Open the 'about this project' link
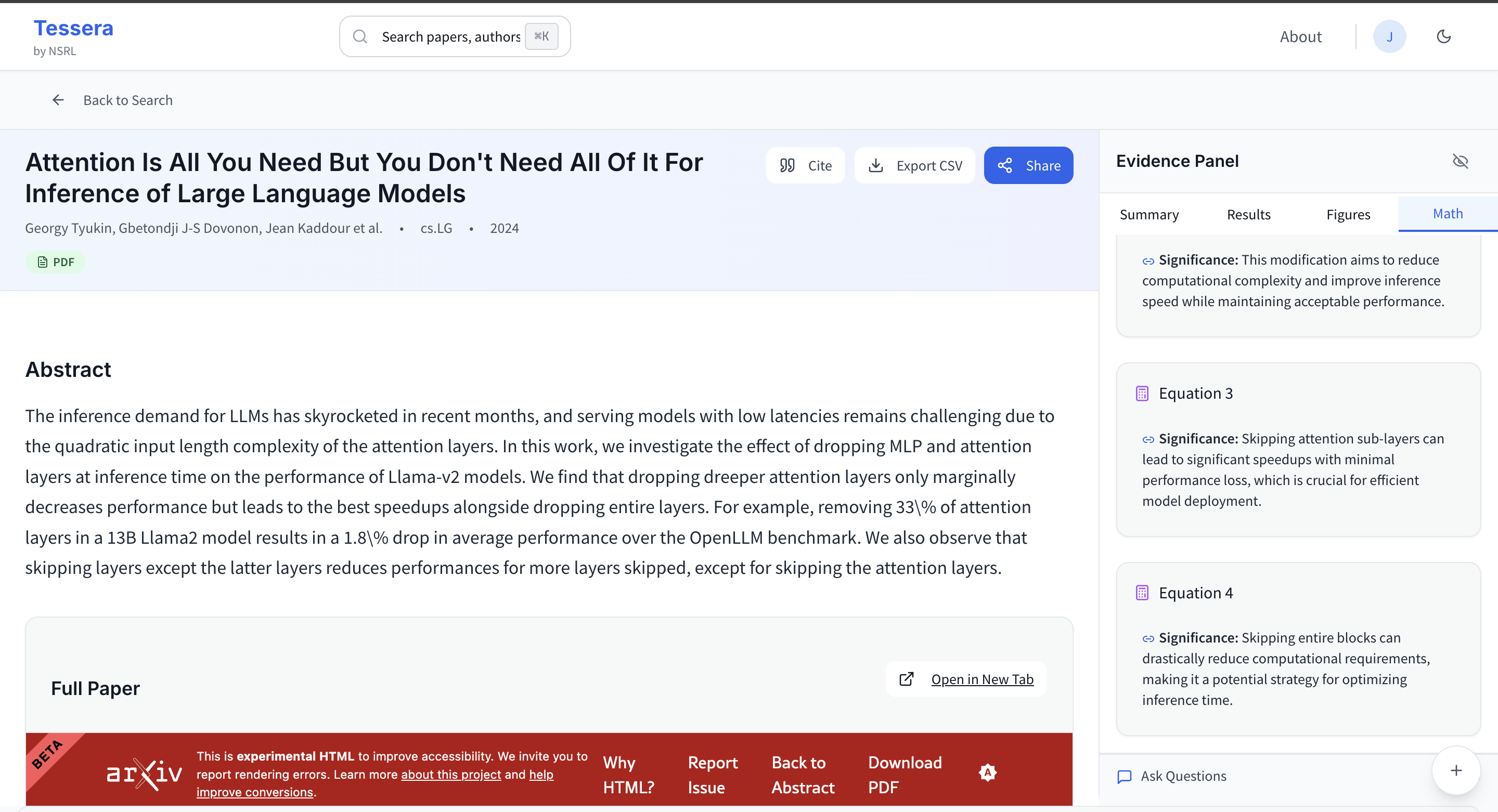 coord(450,774)
